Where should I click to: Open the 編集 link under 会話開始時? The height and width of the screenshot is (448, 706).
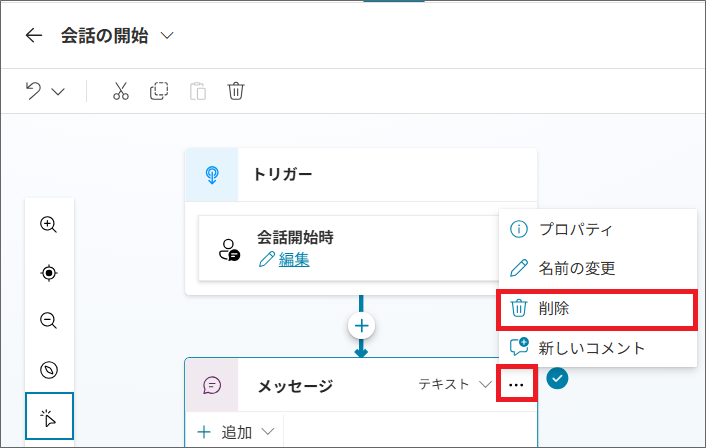coord(293,260)
